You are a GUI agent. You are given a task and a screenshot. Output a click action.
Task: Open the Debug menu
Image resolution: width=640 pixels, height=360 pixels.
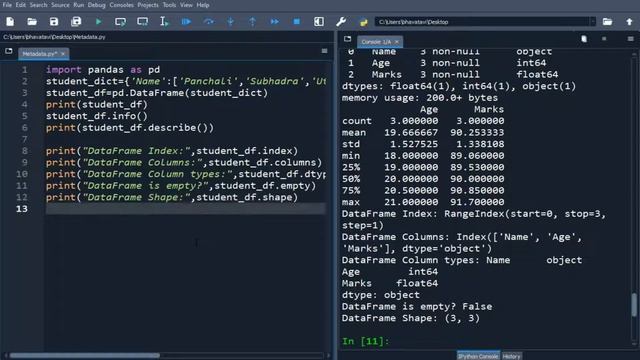(x=96, y=5)
